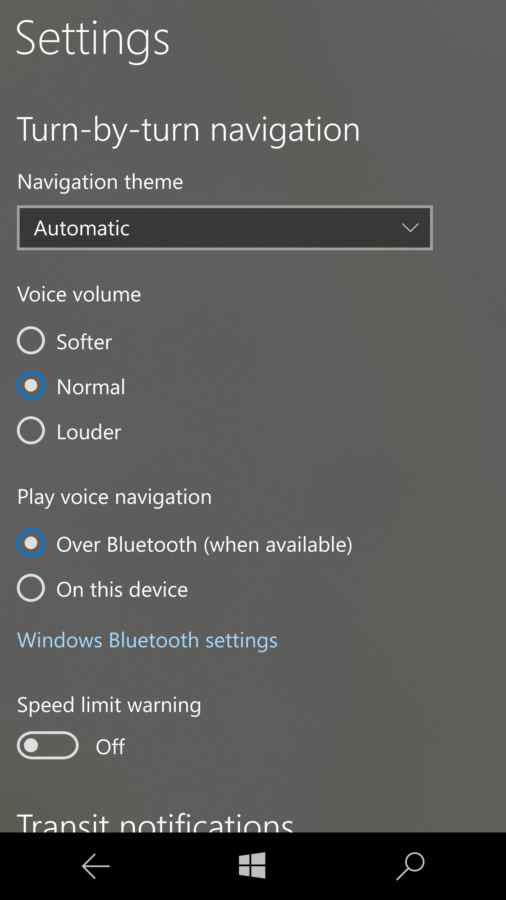Click the Softer label text

coord(84,342)
